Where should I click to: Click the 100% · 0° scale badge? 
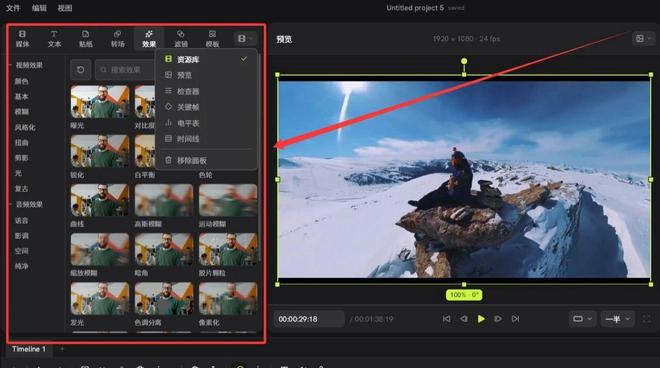tap(464, 295)
